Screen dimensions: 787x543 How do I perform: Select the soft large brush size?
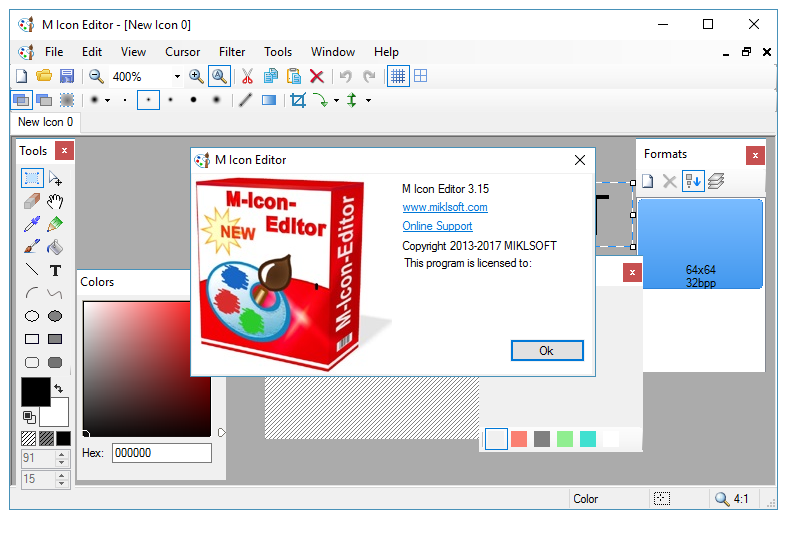(216, 100)
